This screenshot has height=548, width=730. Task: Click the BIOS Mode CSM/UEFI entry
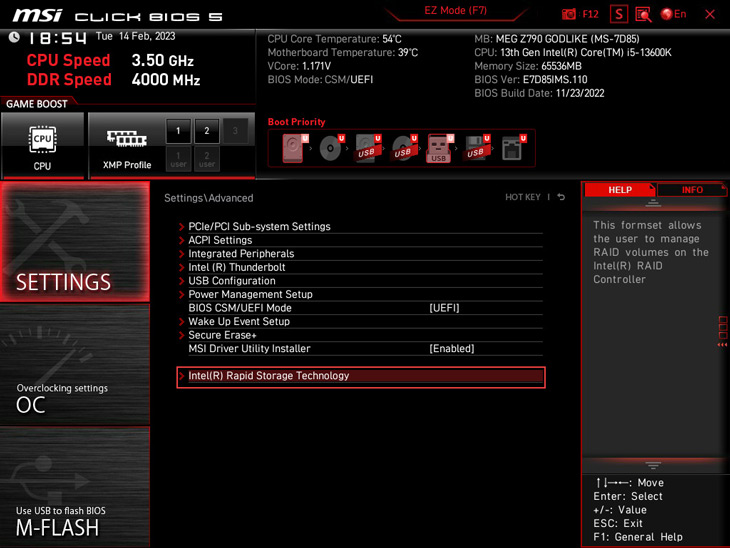(320, 80)
